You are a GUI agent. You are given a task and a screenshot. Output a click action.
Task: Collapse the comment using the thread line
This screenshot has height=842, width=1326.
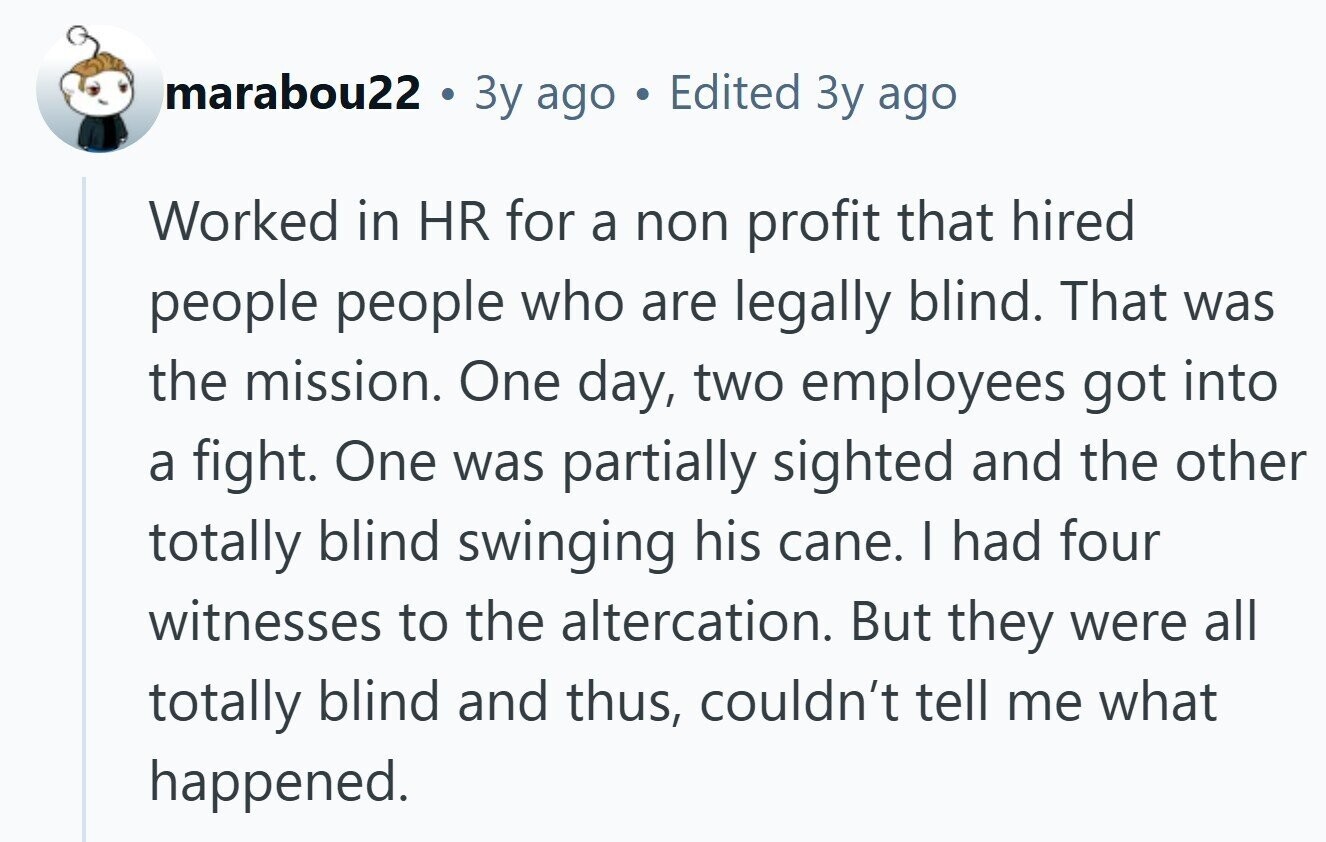[x=84, y=500]
